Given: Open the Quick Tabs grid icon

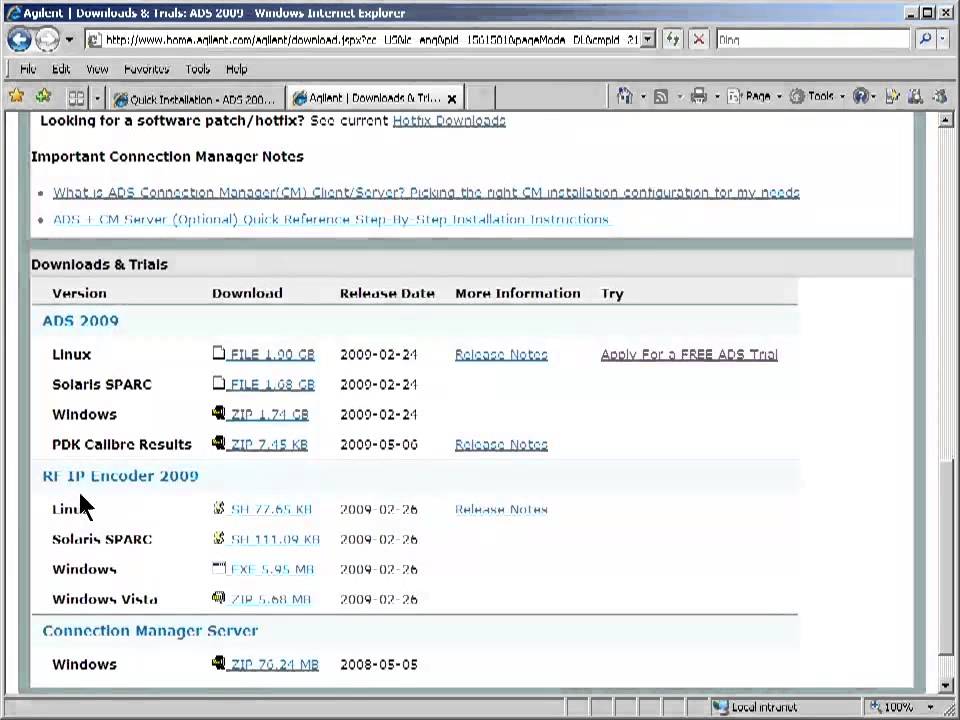Looking at the screenshot, I should pos(77,98).
